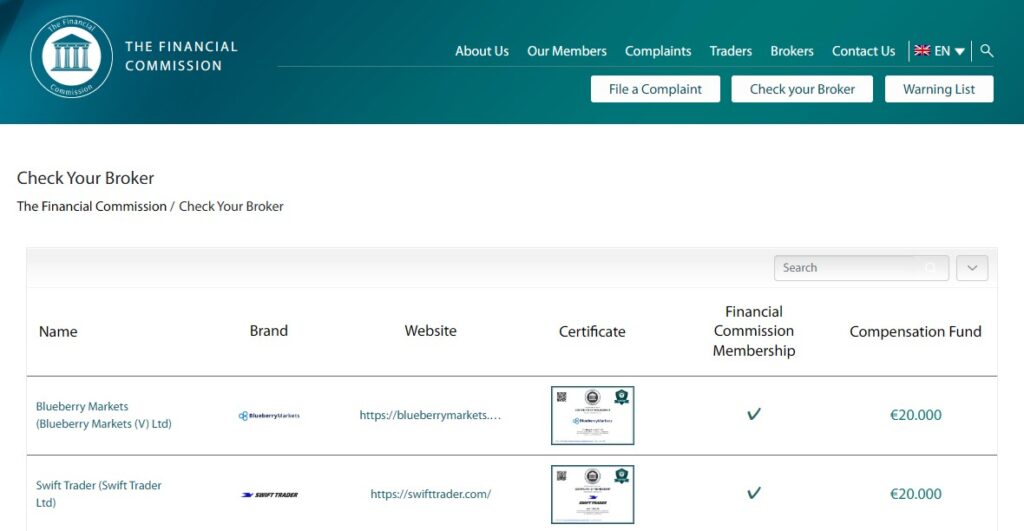Image resolution: width=1024 pixels, height=531 pixels.
Task: Click the Swift Trader brand logo
Action: point(269,494)
